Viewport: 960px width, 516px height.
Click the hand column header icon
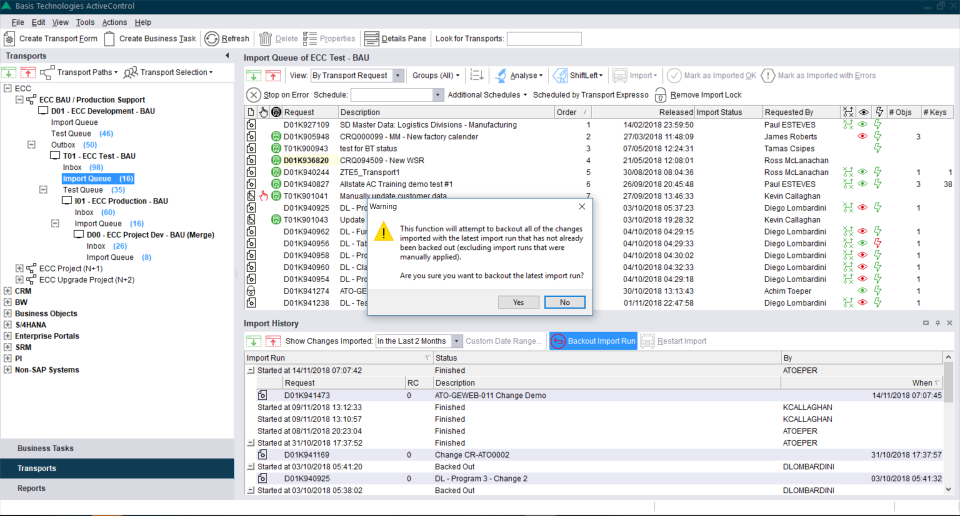pyautogui.click(x=263, y=112)
